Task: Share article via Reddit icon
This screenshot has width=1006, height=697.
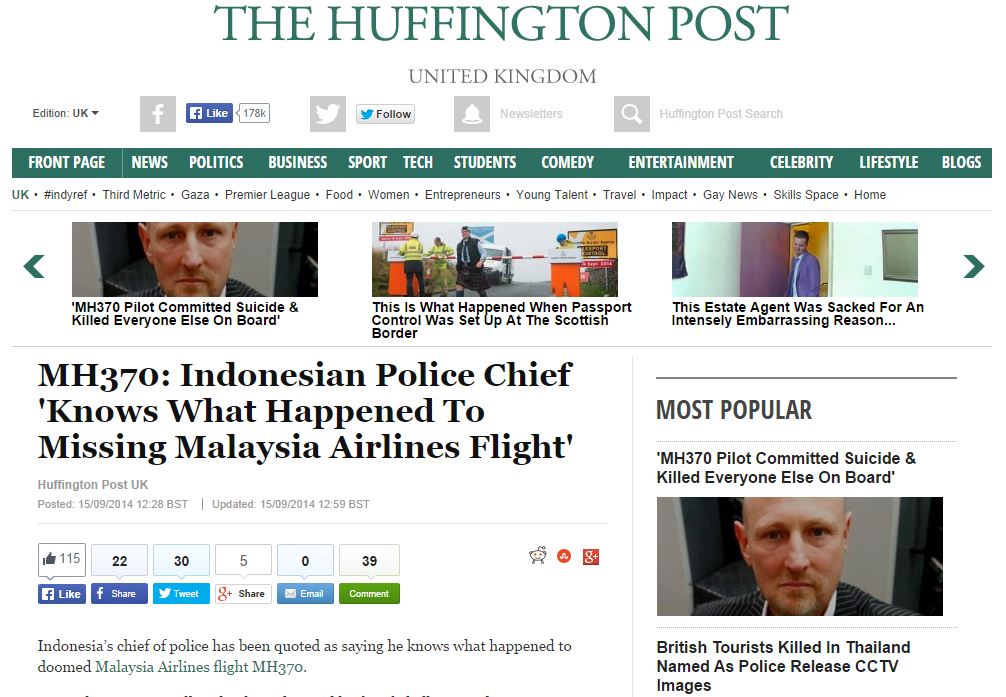Action: click(x=538, y=556)
